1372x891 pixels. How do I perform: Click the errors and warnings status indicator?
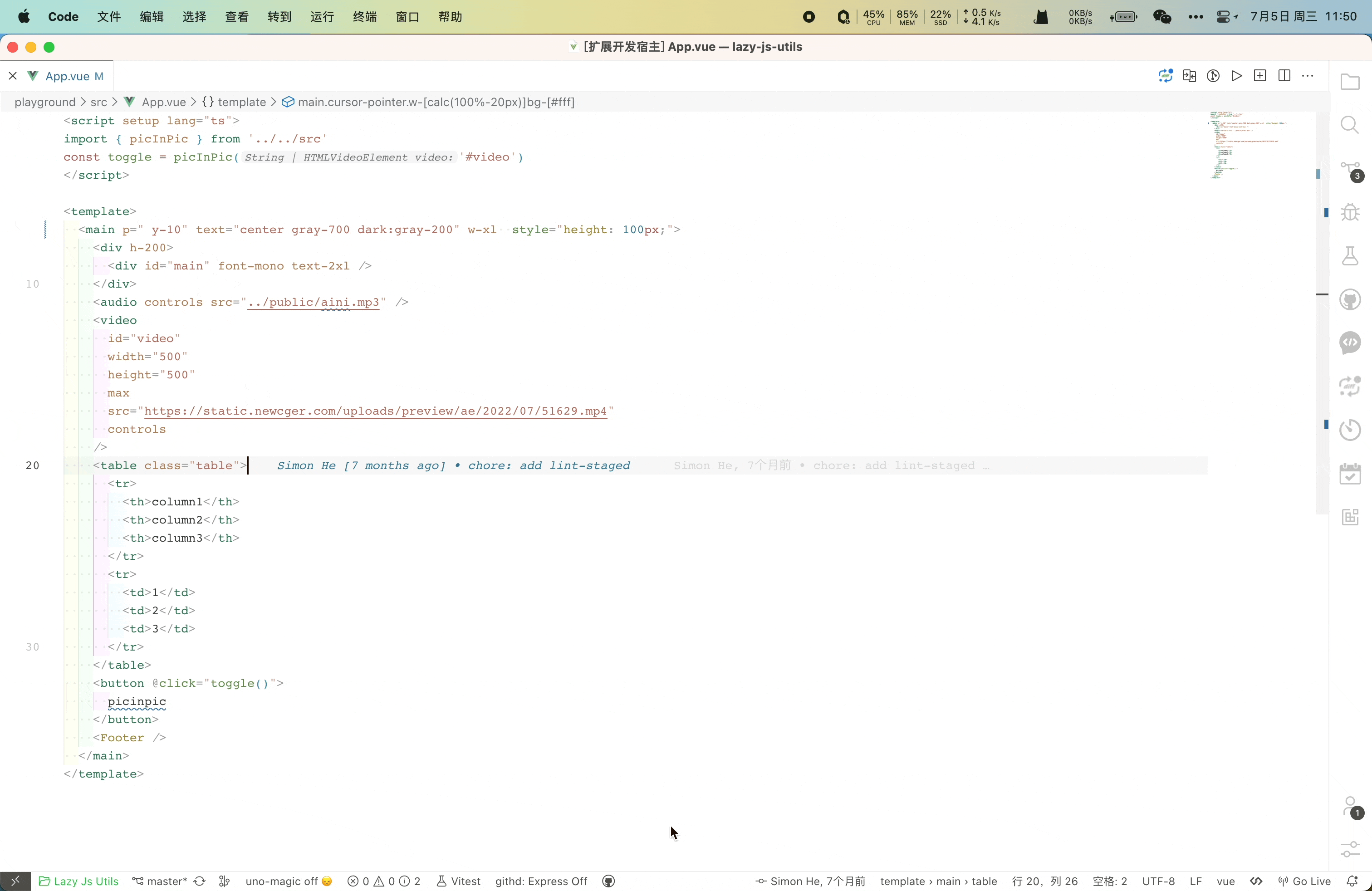pos(383,881)
